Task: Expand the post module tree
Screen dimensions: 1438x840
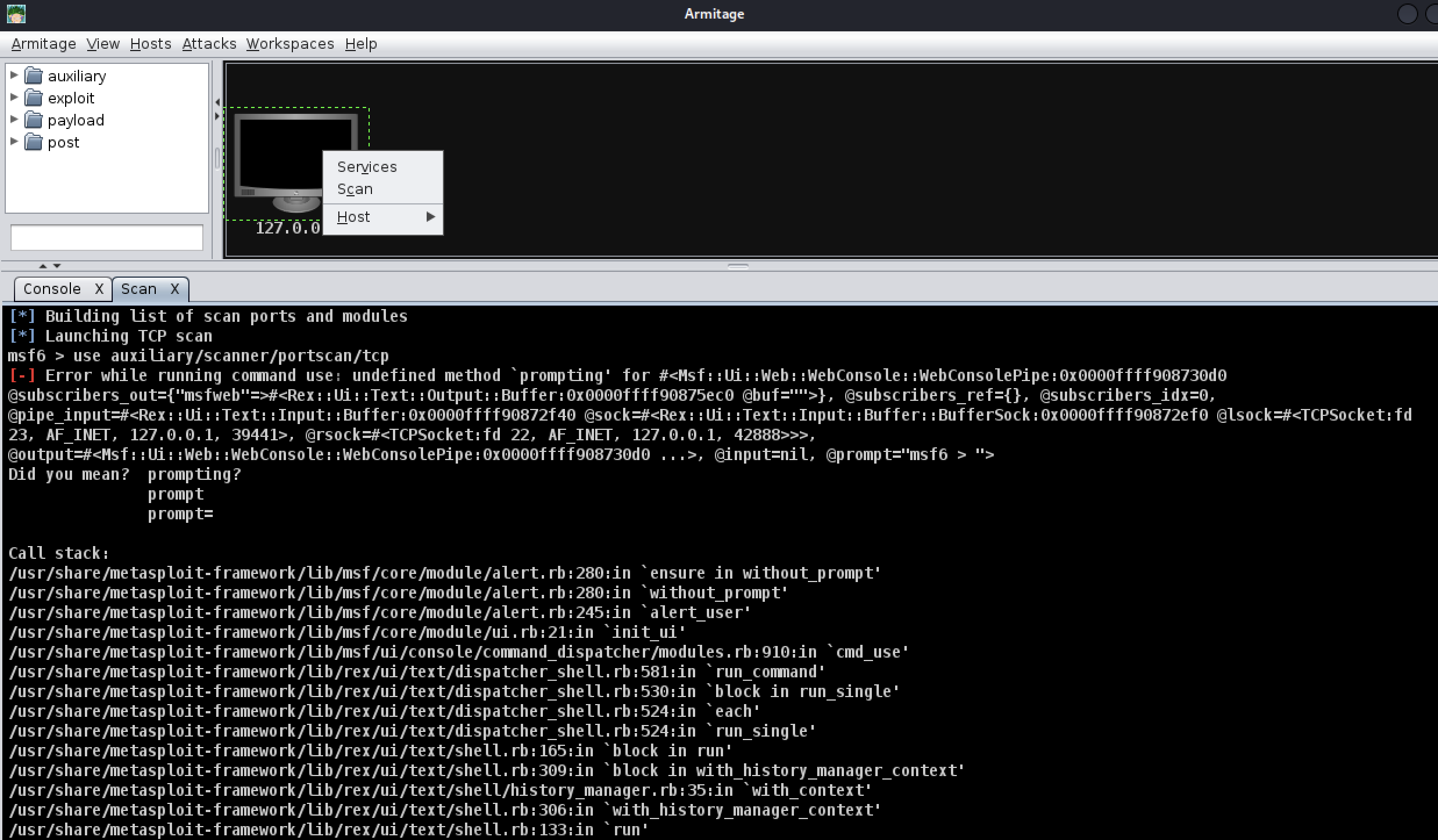Action: pos(15,141)
